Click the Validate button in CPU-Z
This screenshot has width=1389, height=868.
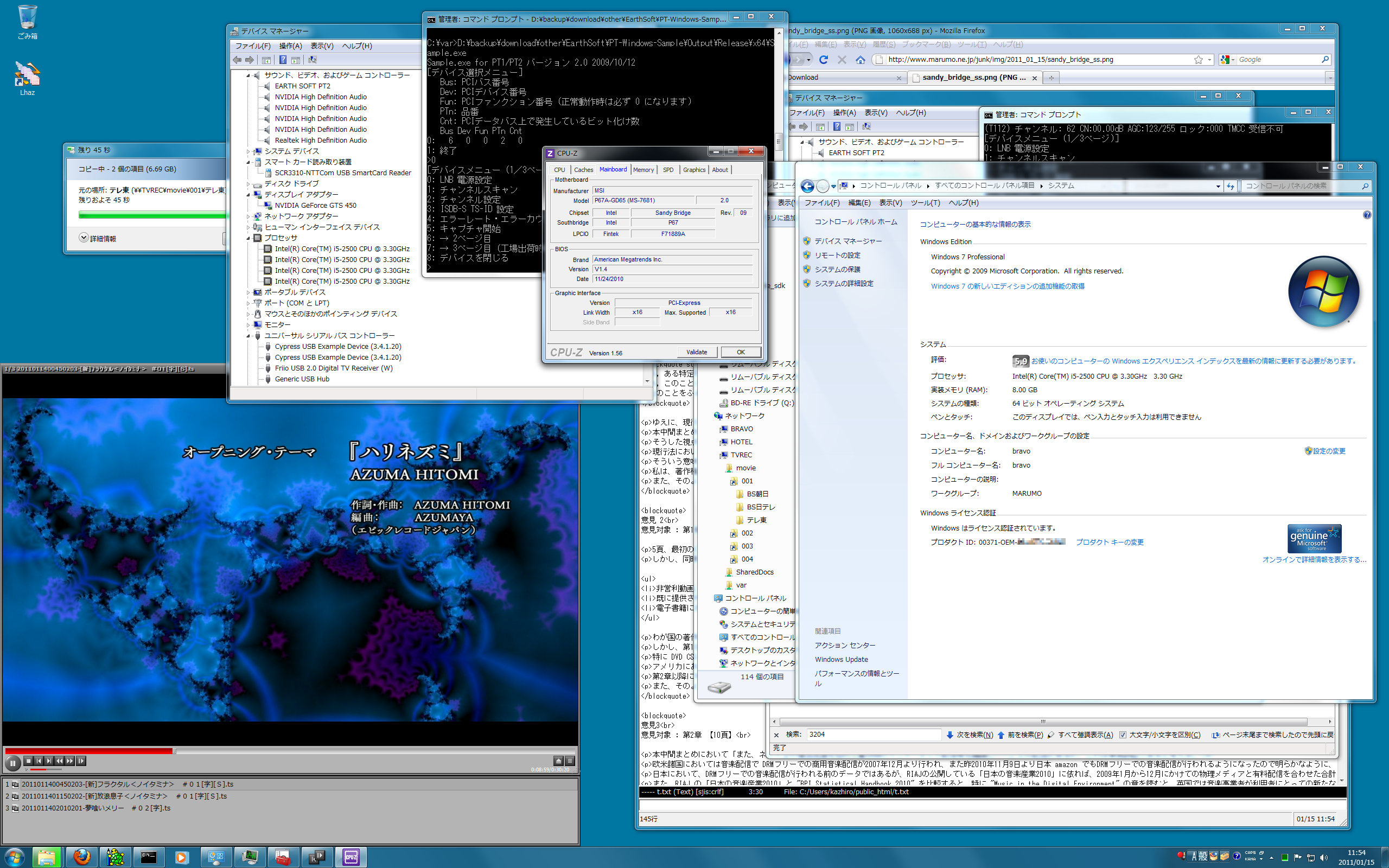[696, 353]
